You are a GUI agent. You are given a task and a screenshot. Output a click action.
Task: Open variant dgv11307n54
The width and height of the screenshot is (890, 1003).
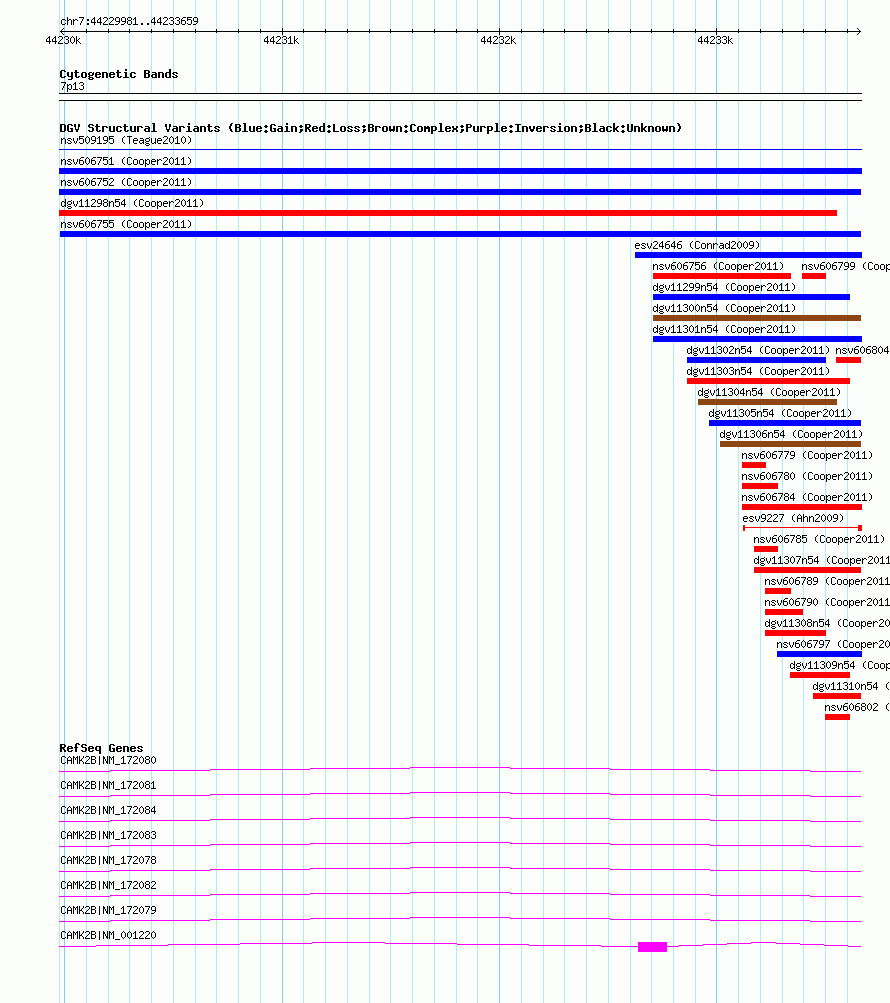point(822,560)
